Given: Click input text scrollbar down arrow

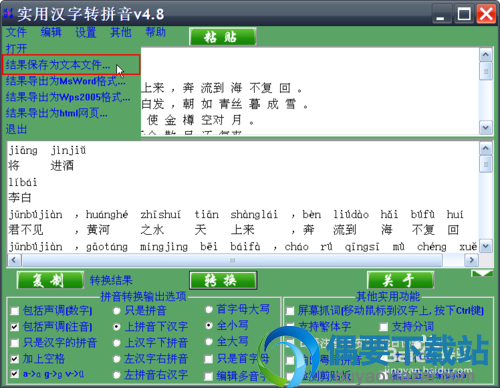Looking at the screenshot, I should 486,127.
